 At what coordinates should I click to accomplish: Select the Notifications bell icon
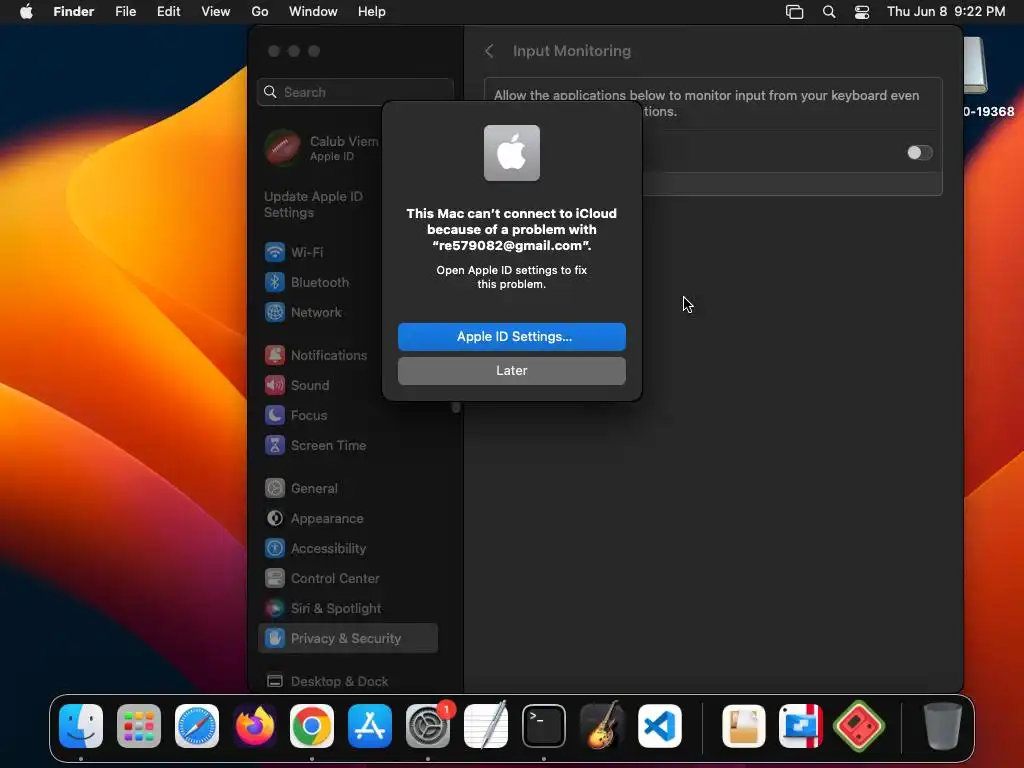[x=275, y=355]
